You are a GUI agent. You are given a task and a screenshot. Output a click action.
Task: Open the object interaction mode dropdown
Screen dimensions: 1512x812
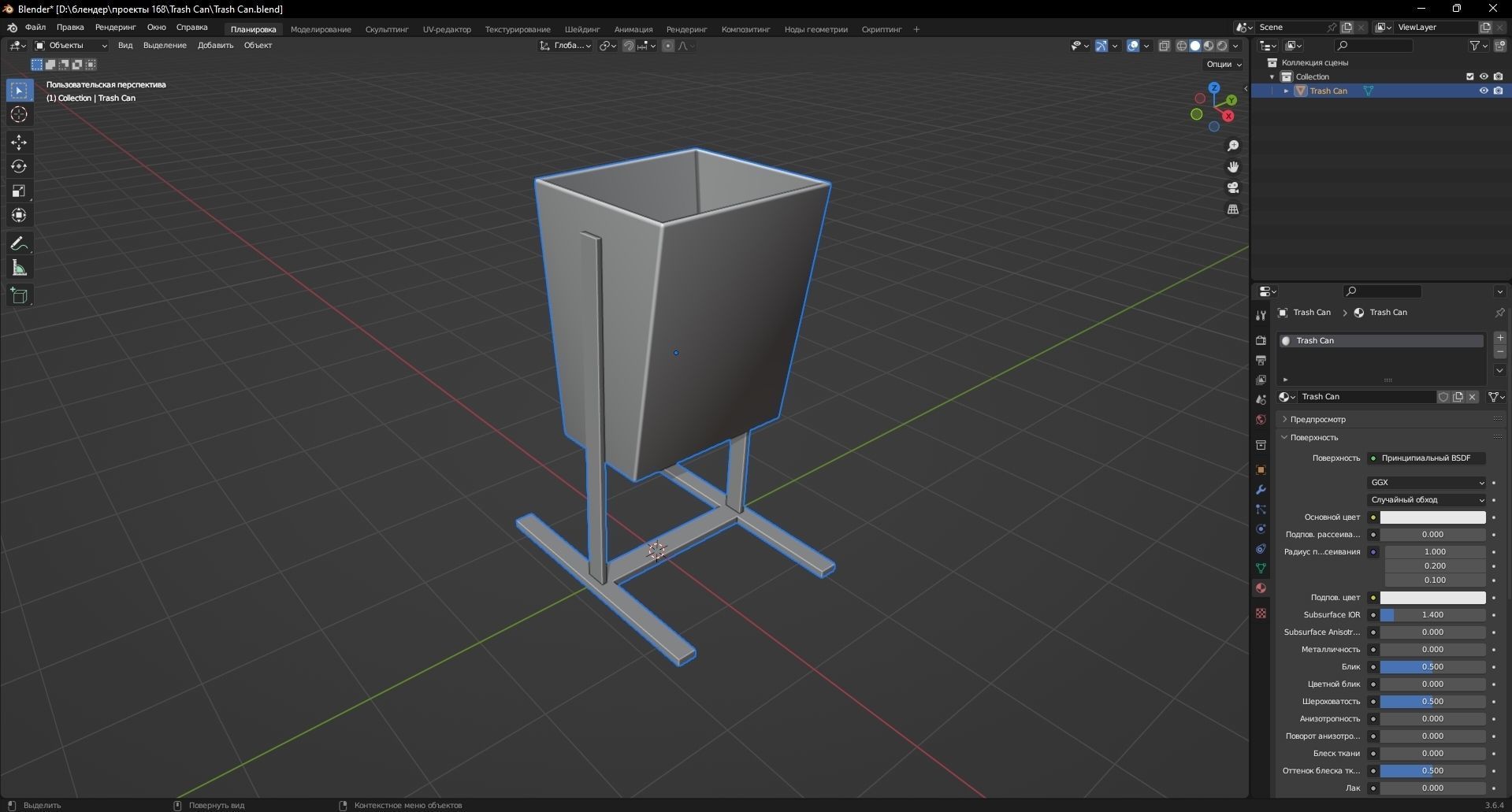click(71, 46)
